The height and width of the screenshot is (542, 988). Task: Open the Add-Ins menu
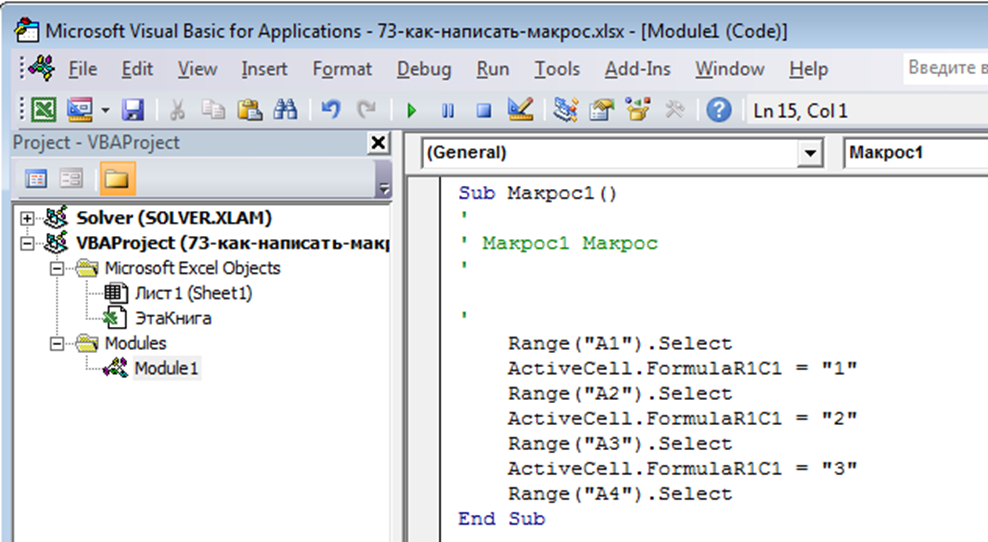coord(638,69)
